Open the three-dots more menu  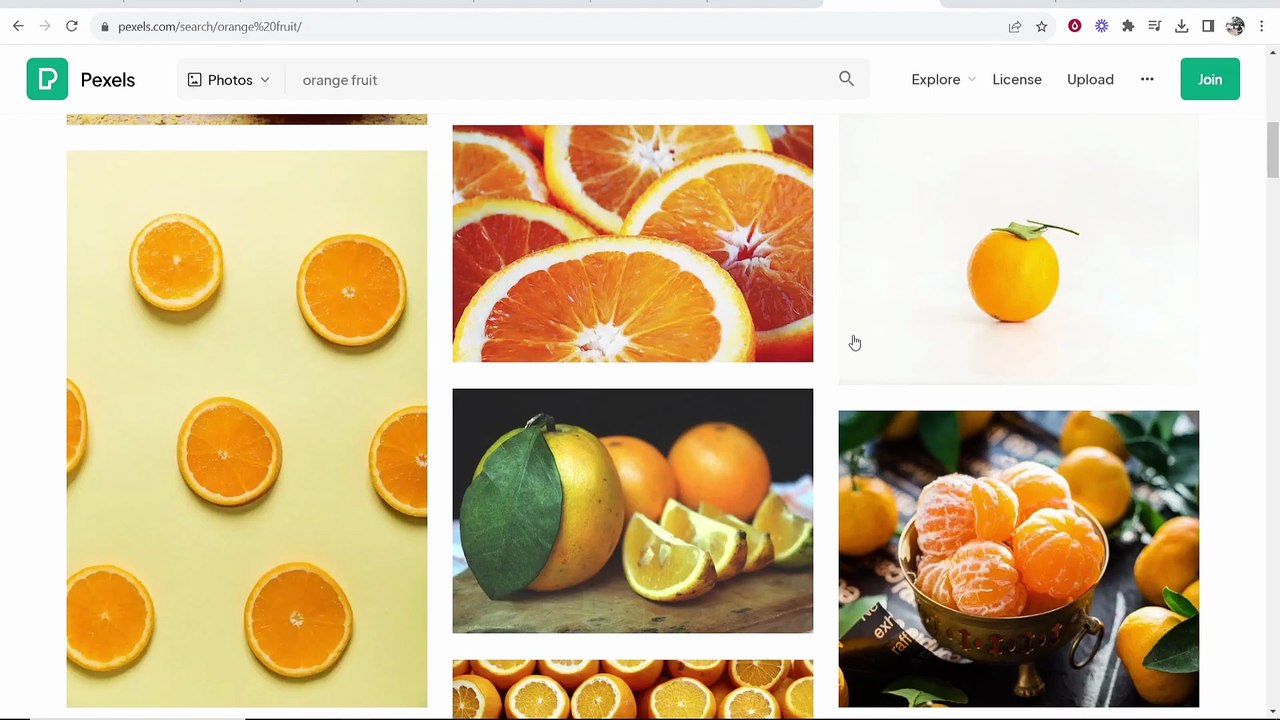pos(1147,79)
